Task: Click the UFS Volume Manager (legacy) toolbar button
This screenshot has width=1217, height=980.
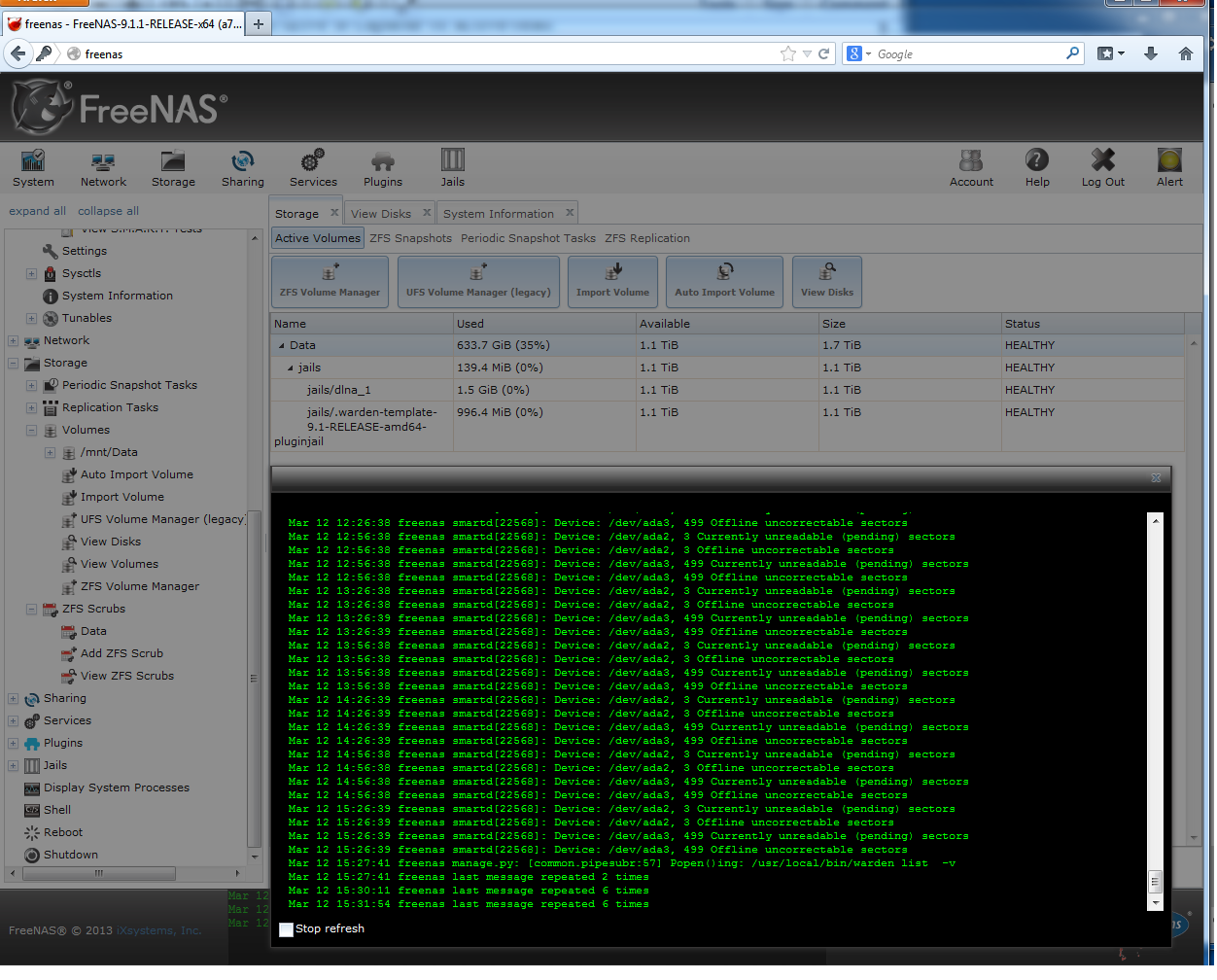Action: [x=478, y=282]
